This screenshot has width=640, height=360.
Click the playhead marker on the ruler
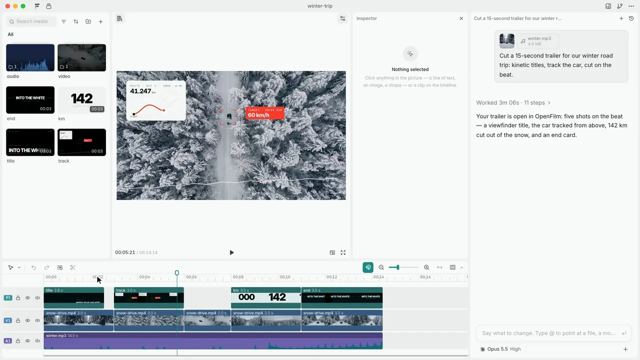tap(177, 273)
